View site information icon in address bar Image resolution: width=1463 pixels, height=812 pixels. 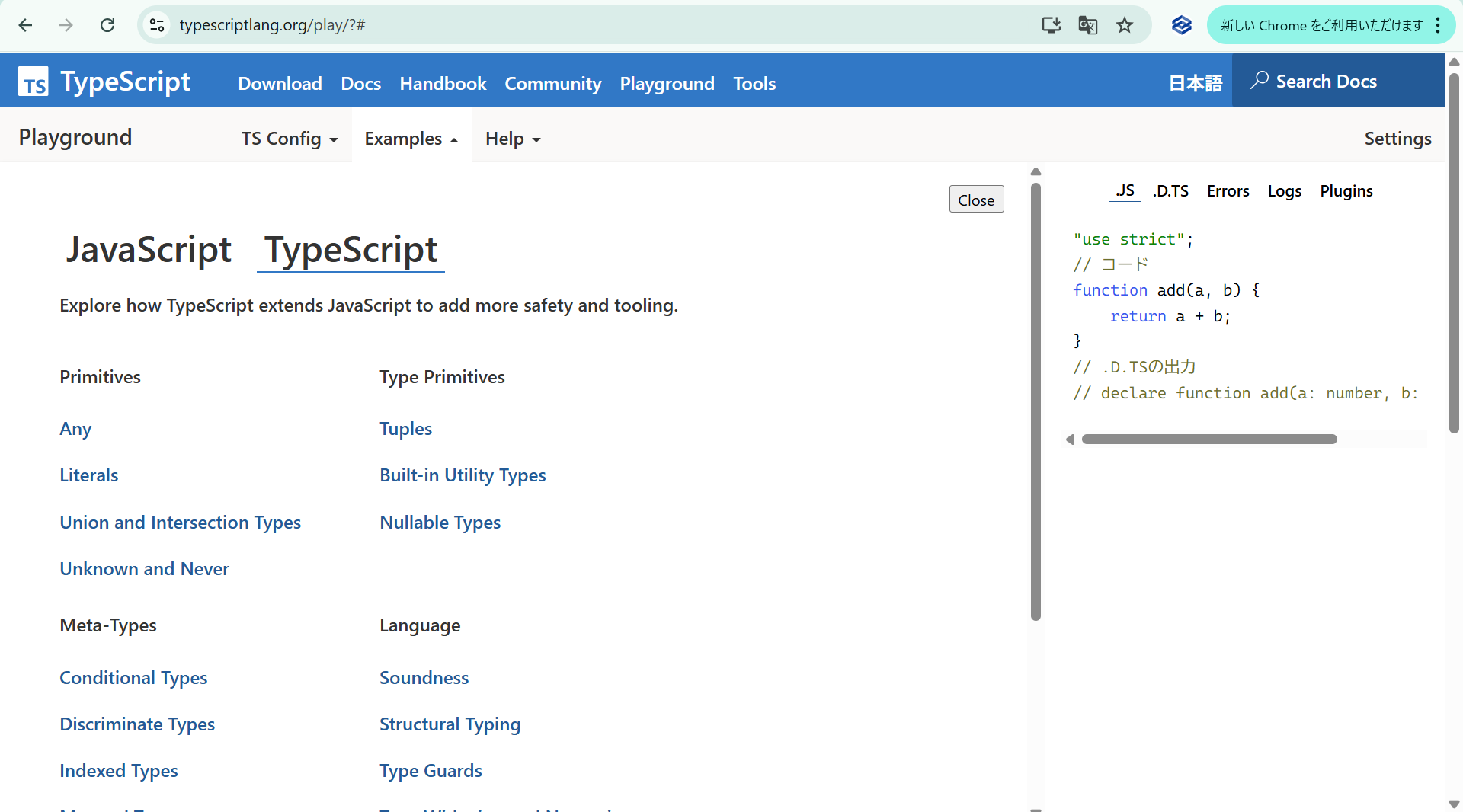coord(157,25)
